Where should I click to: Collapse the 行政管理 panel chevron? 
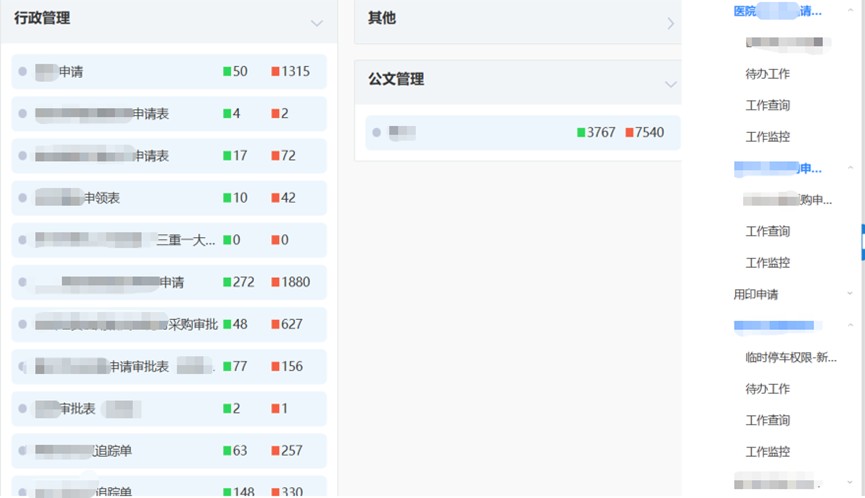pos(317,23)
